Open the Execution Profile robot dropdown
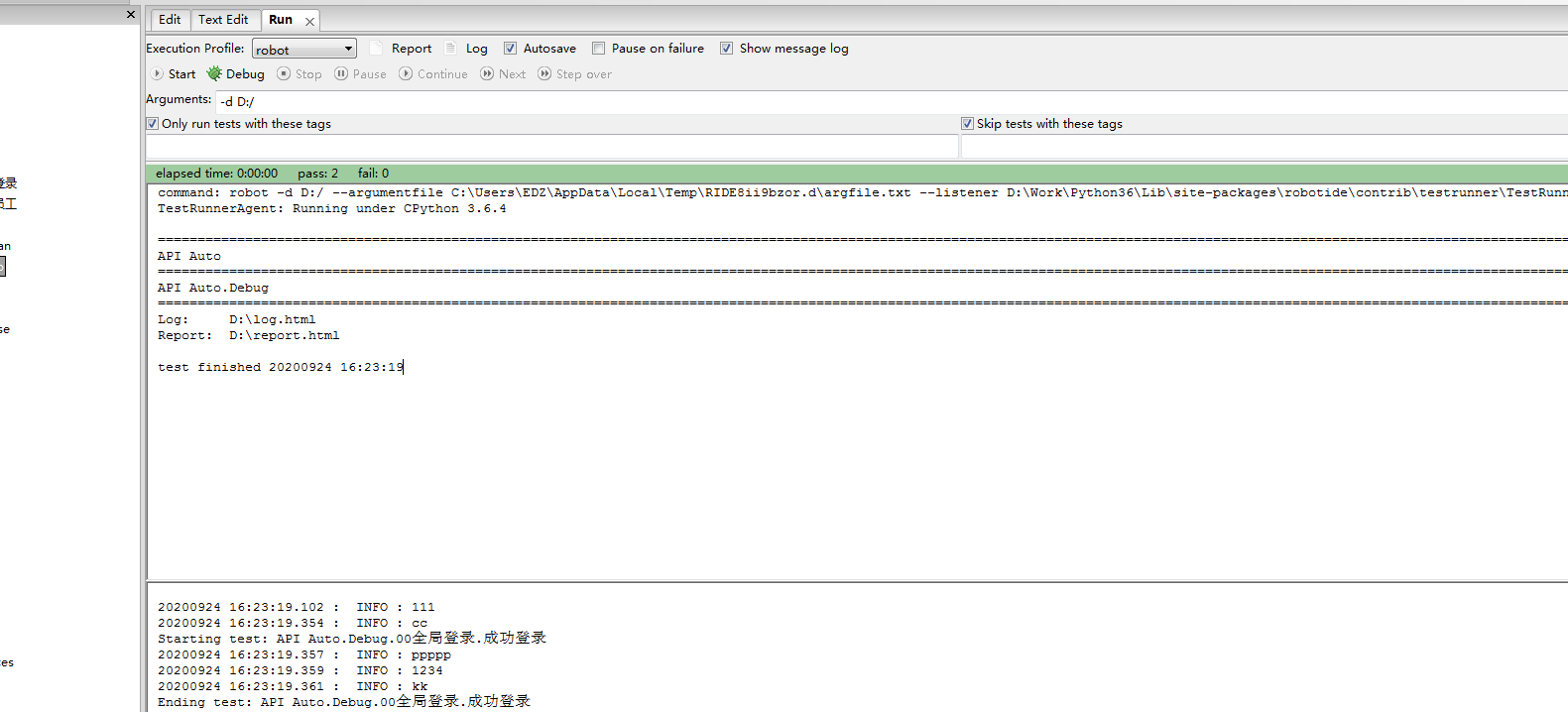1568x712 pixels. click(304, 49)
